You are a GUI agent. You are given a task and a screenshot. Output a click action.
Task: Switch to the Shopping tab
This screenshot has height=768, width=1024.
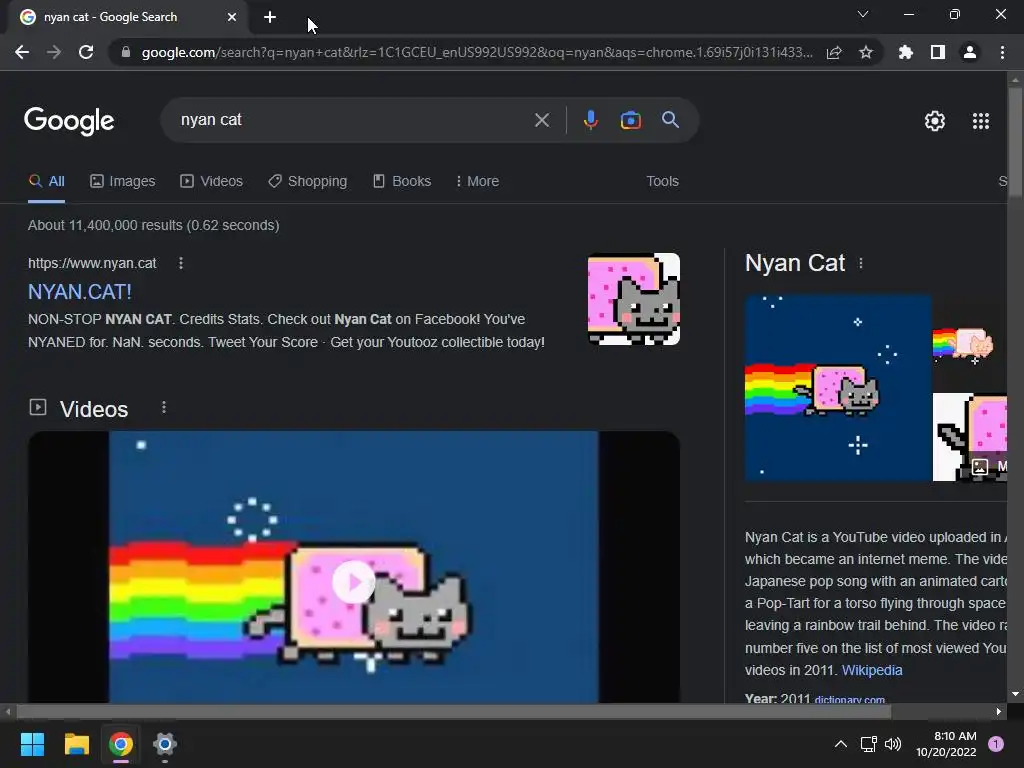click(308, 182)
